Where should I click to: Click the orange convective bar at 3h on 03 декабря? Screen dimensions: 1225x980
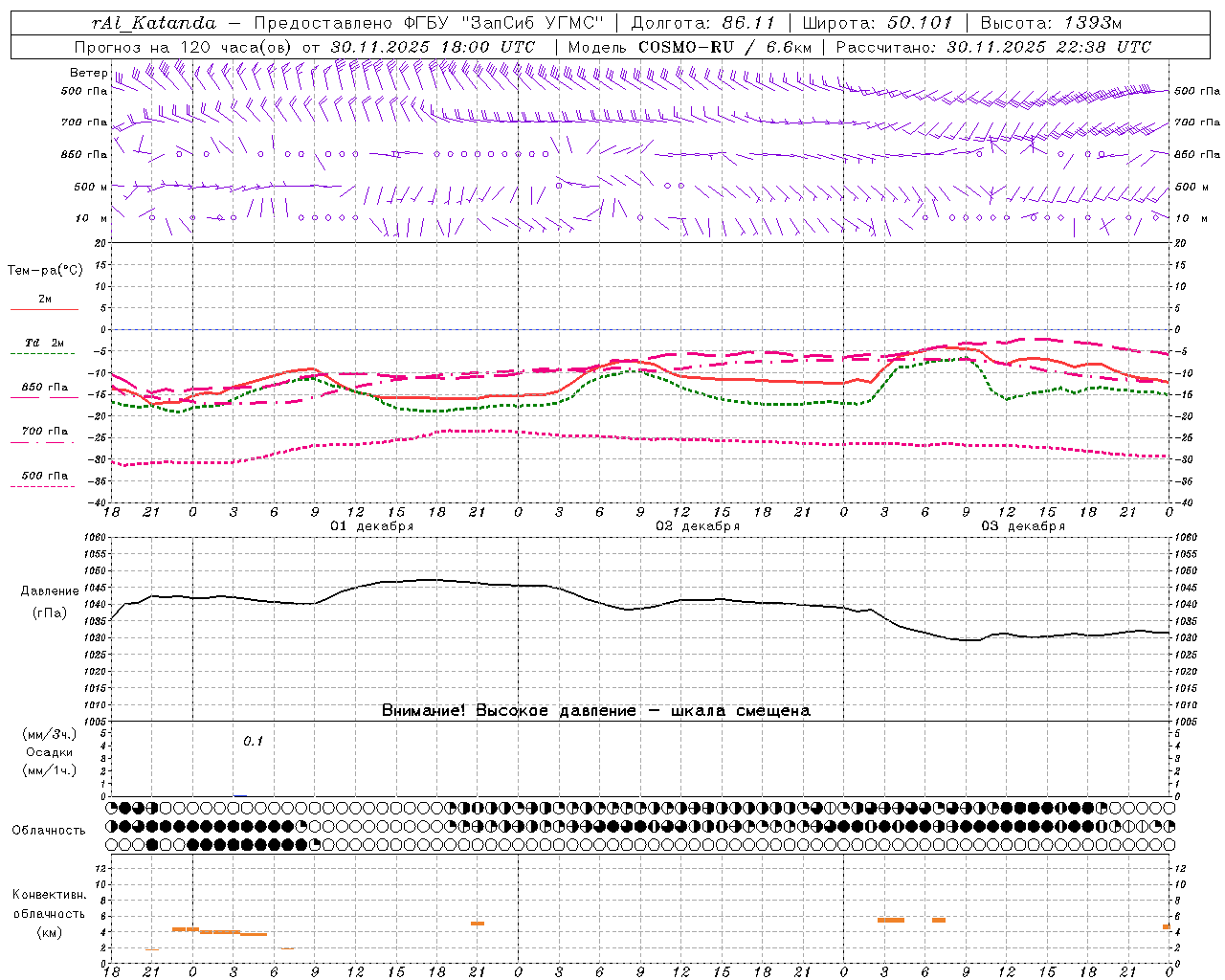(891, 920)
